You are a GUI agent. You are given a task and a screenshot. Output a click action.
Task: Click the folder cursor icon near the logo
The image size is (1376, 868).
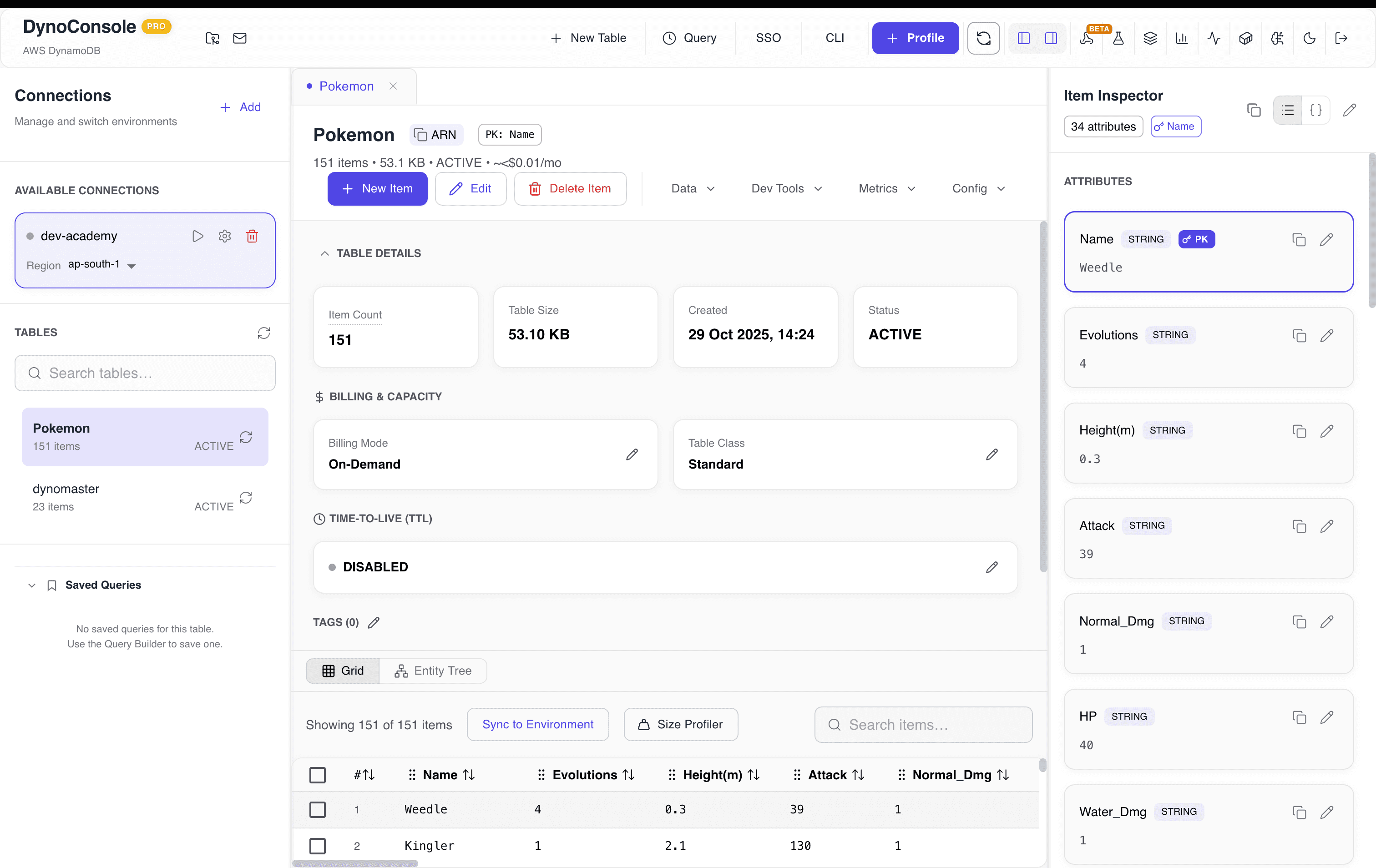pyautogui.click(x=212, y=38)
